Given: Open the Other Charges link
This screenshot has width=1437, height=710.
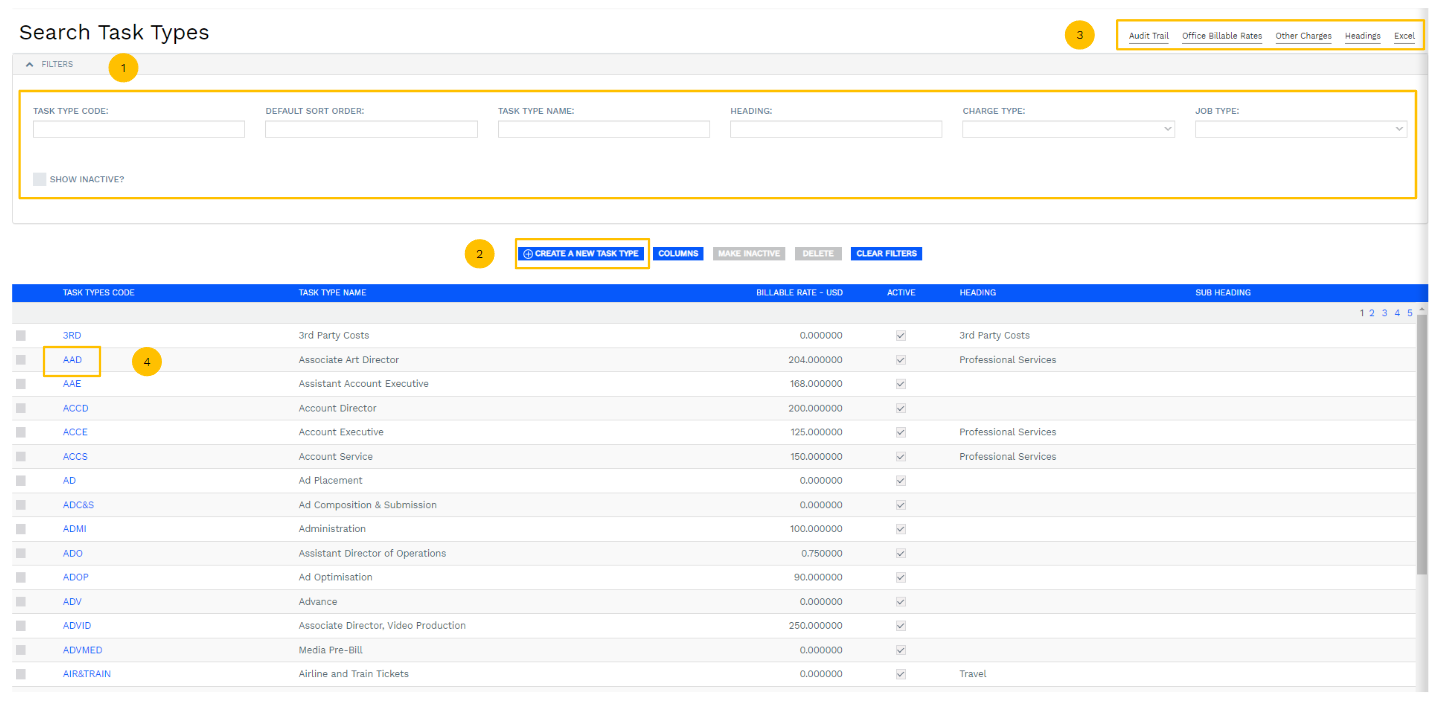Looking at the screenshot, I should point(1303,36).
